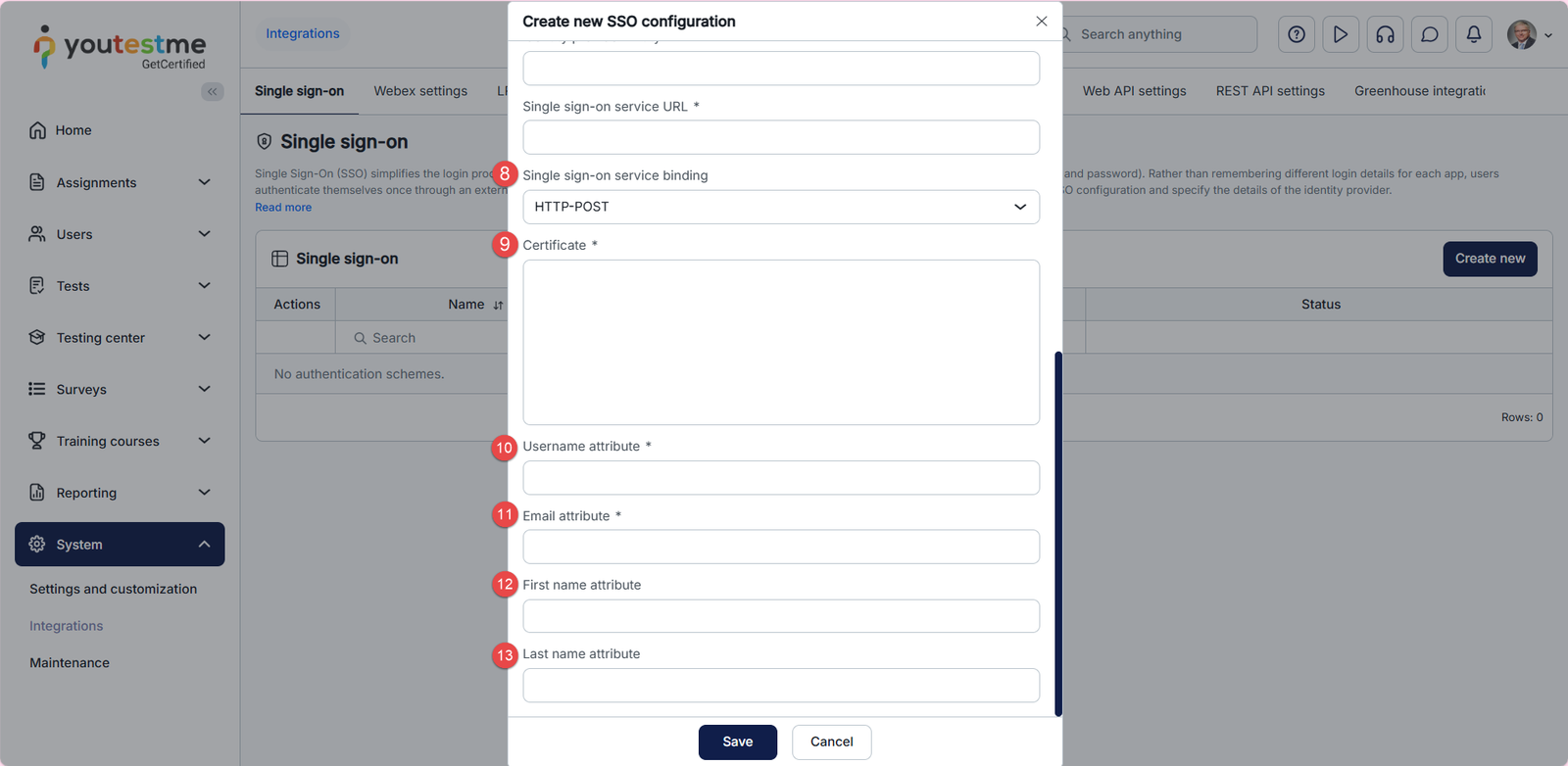Open the chat messages icon
1568x766 pixels.
coord(1430,34)
